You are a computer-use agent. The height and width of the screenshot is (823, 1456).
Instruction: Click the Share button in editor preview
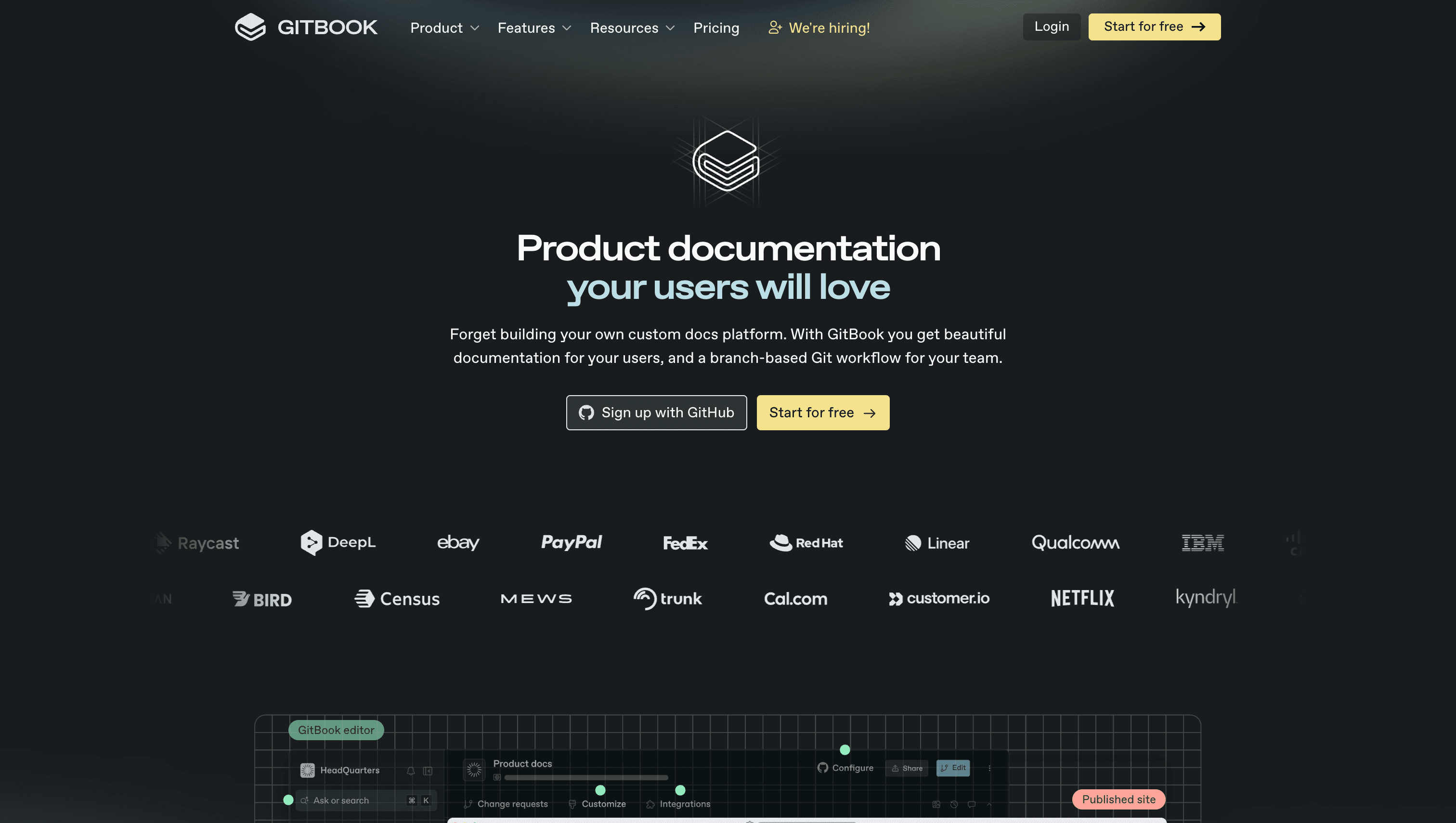pos(907,768)
